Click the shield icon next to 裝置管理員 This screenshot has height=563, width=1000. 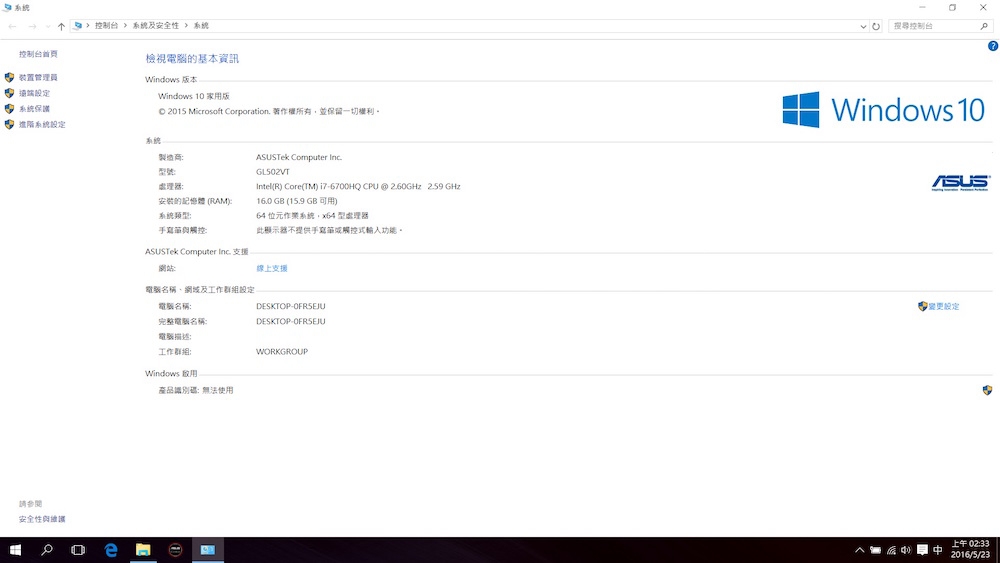(x=9, y=77)
